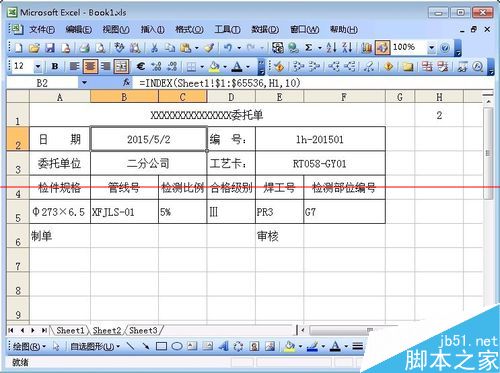Insert a Text Box from drawing toolbar
500x373 pixels.
point(192,347)
